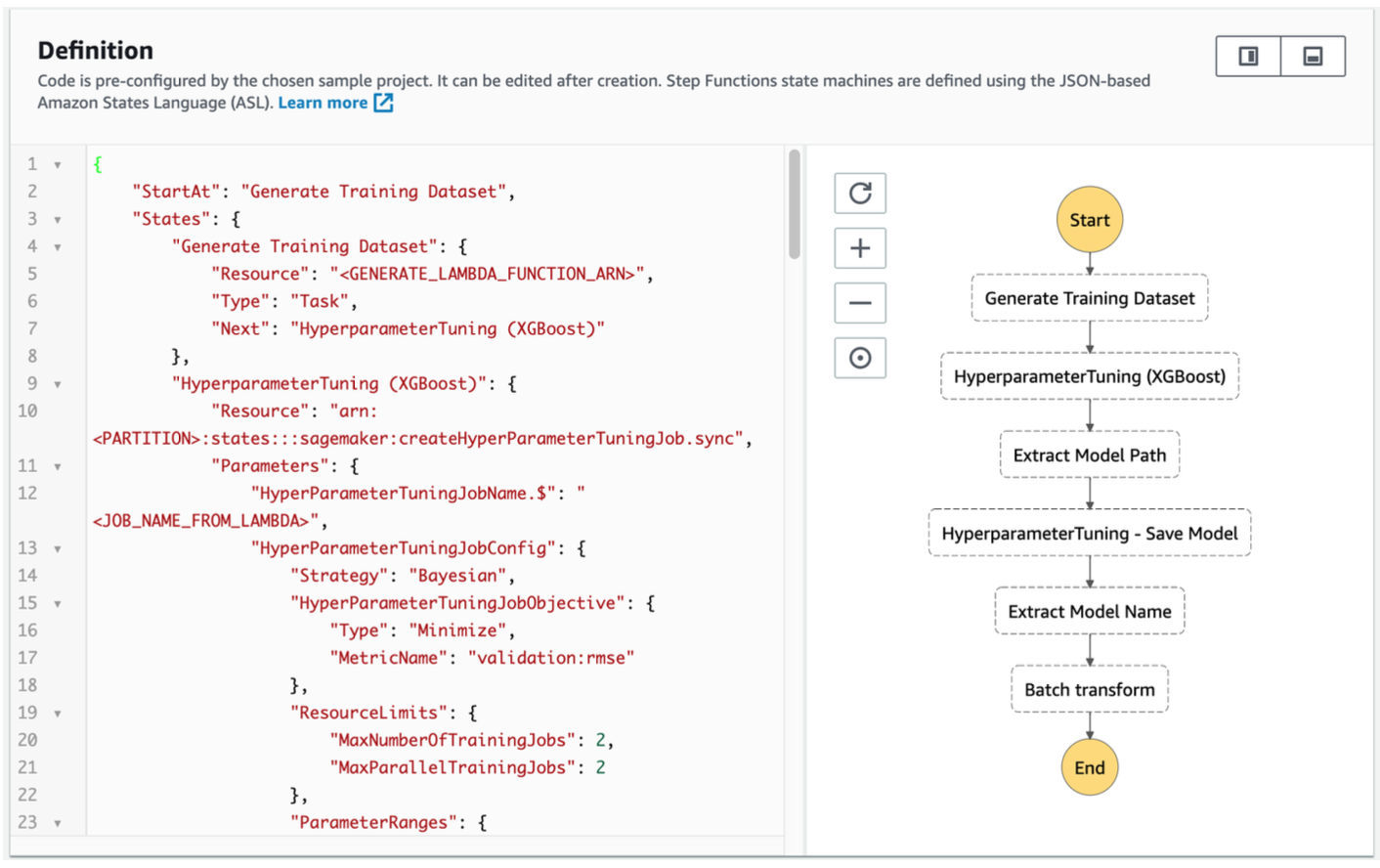1380x868 pixels.
Task: Zoom out of the workflow graph
Action: [859, 303]
